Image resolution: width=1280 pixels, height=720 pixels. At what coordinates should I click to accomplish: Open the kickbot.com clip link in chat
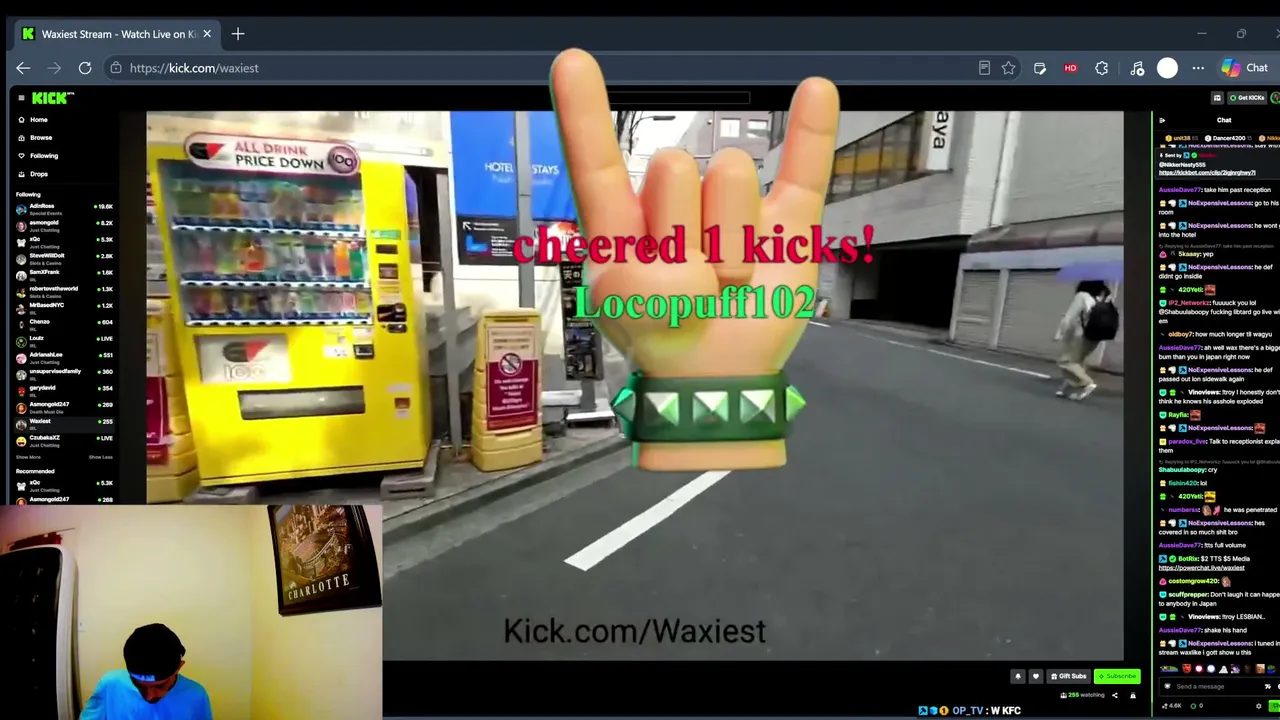(1207, 173)
